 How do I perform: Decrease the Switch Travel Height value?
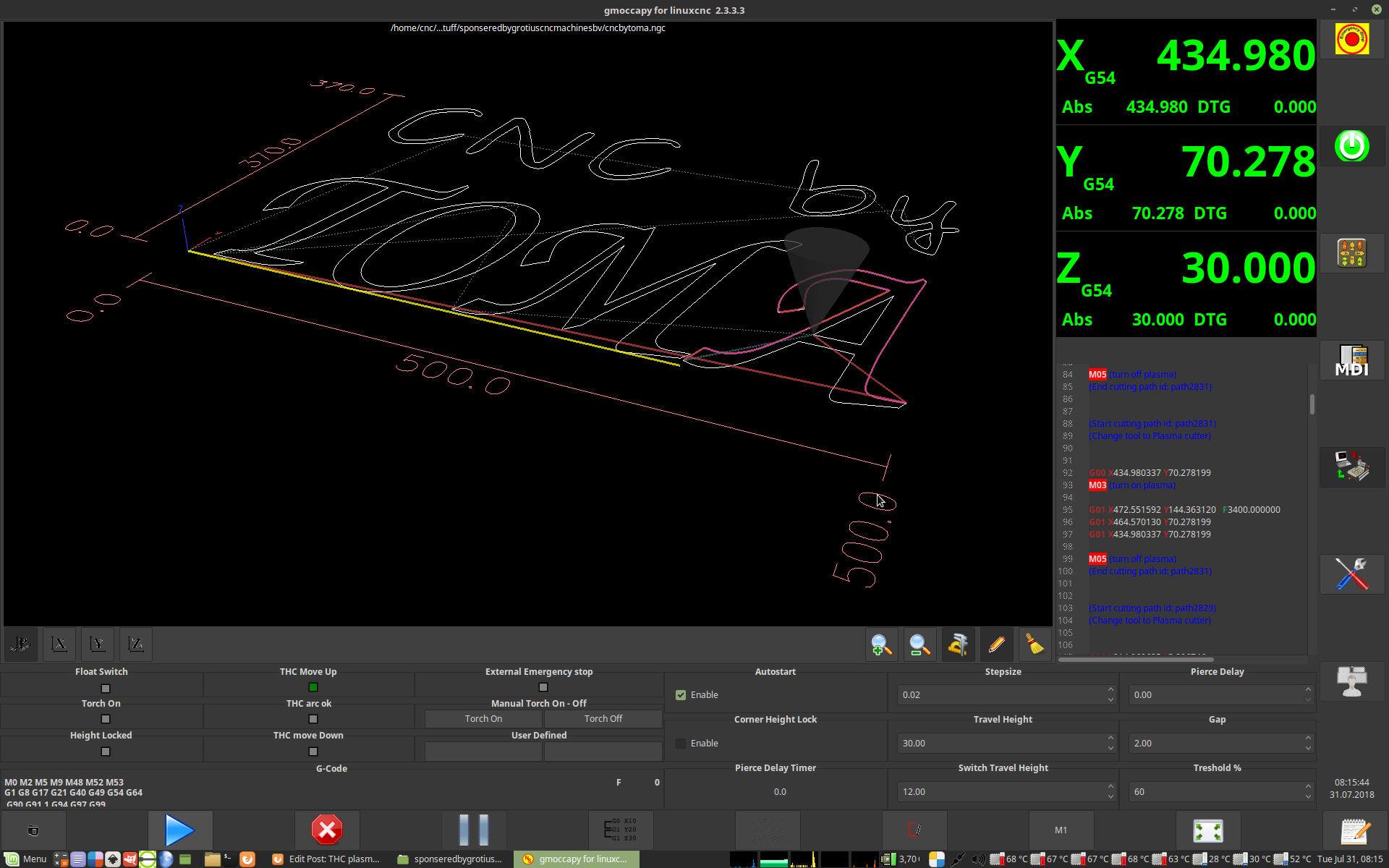1110,796
